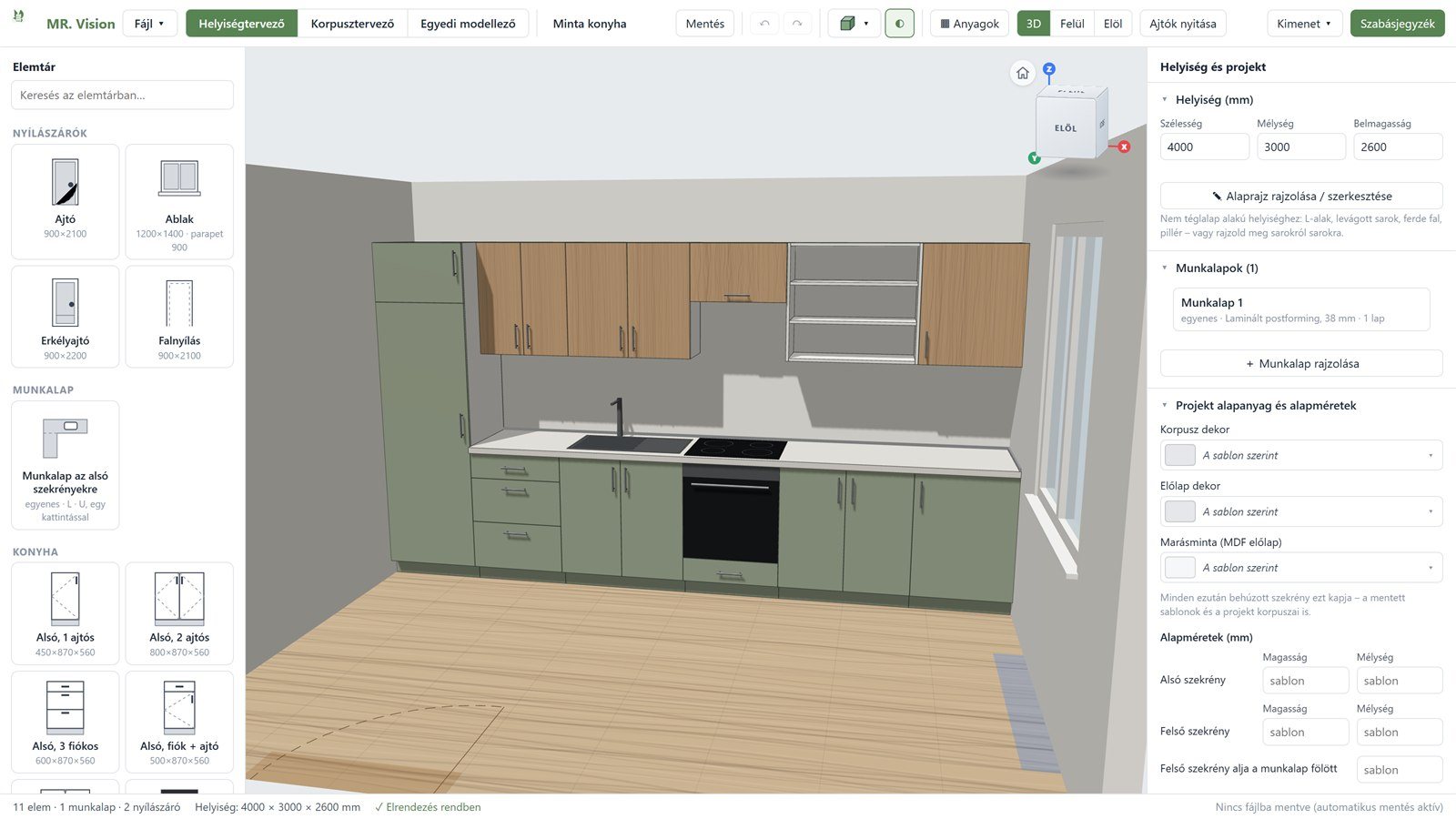Choose the Munkalap az alsó szekrényekre icon
The height and width of the screenshot is (819, 1456).
click(x=66, y=438)
